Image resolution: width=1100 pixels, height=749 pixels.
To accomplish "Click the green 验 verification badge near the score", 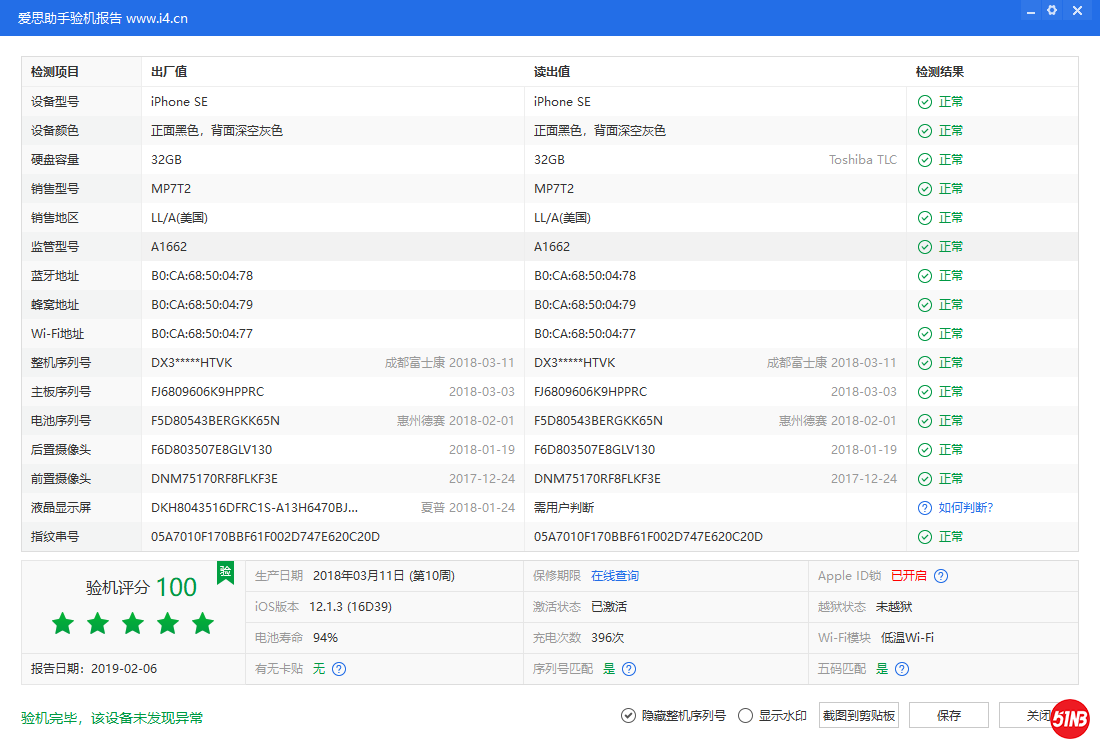I will pyautogui.click(x=225, y=573).
